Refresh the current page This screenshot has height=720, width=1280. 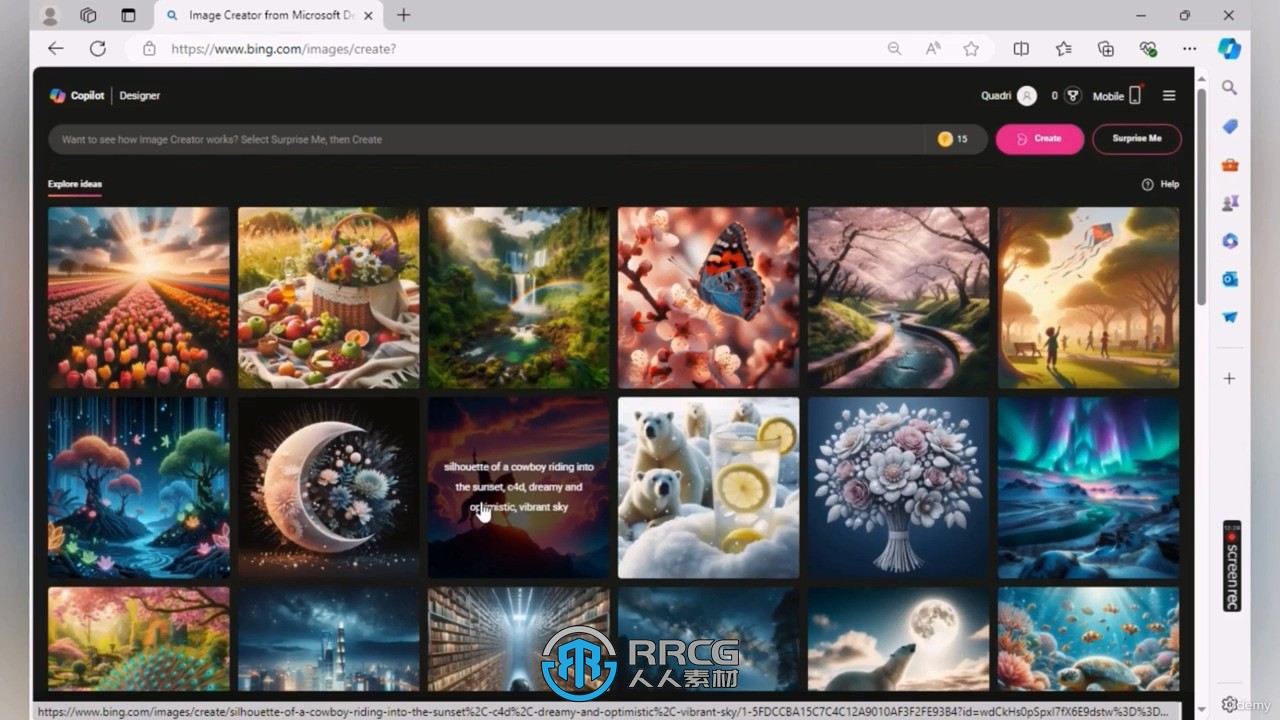pos(97,48)
